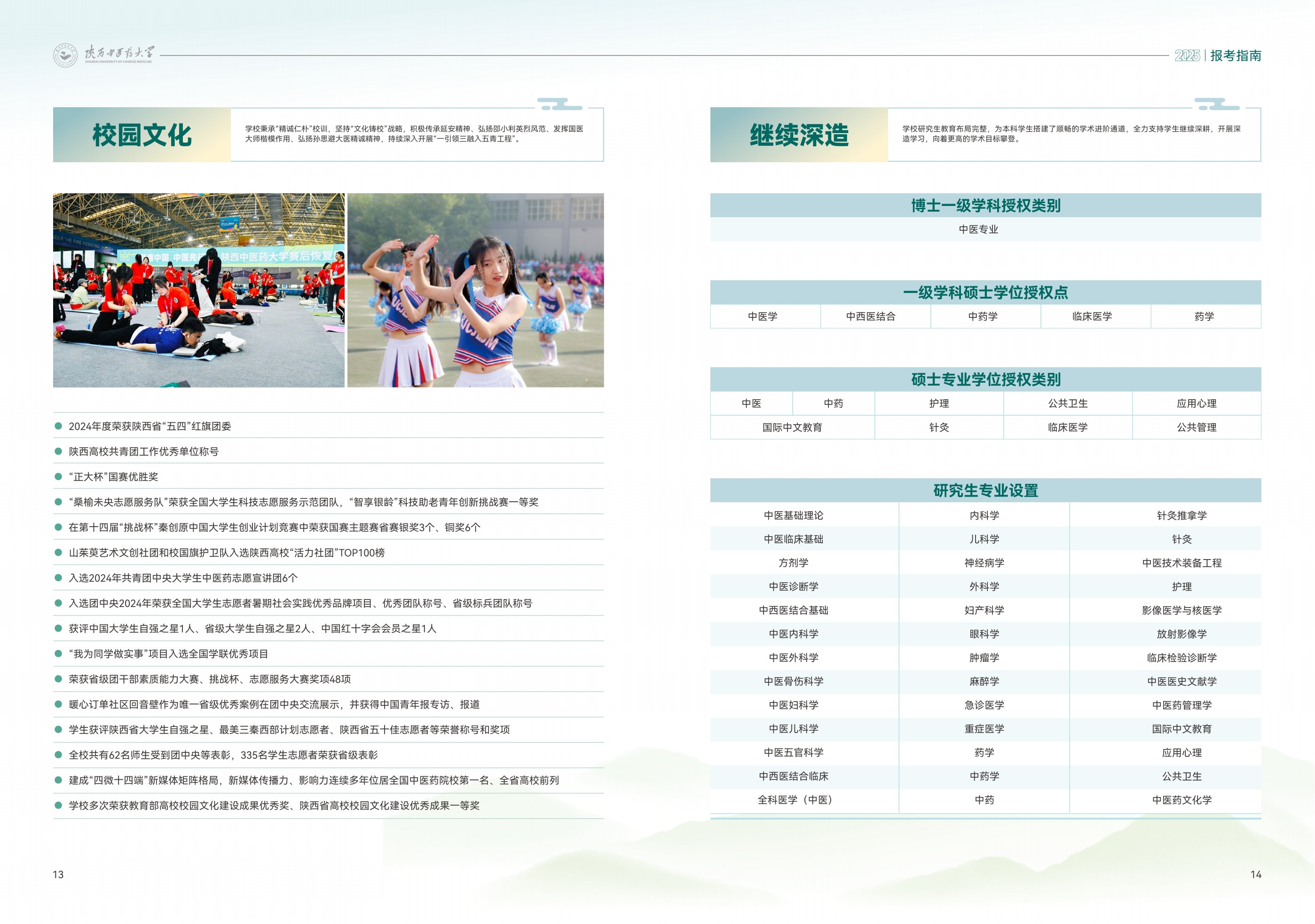The height and width of the screenshot is (924, 1315).
Task: Open the cheerleading performance photo
Action: tap(475, 291)
